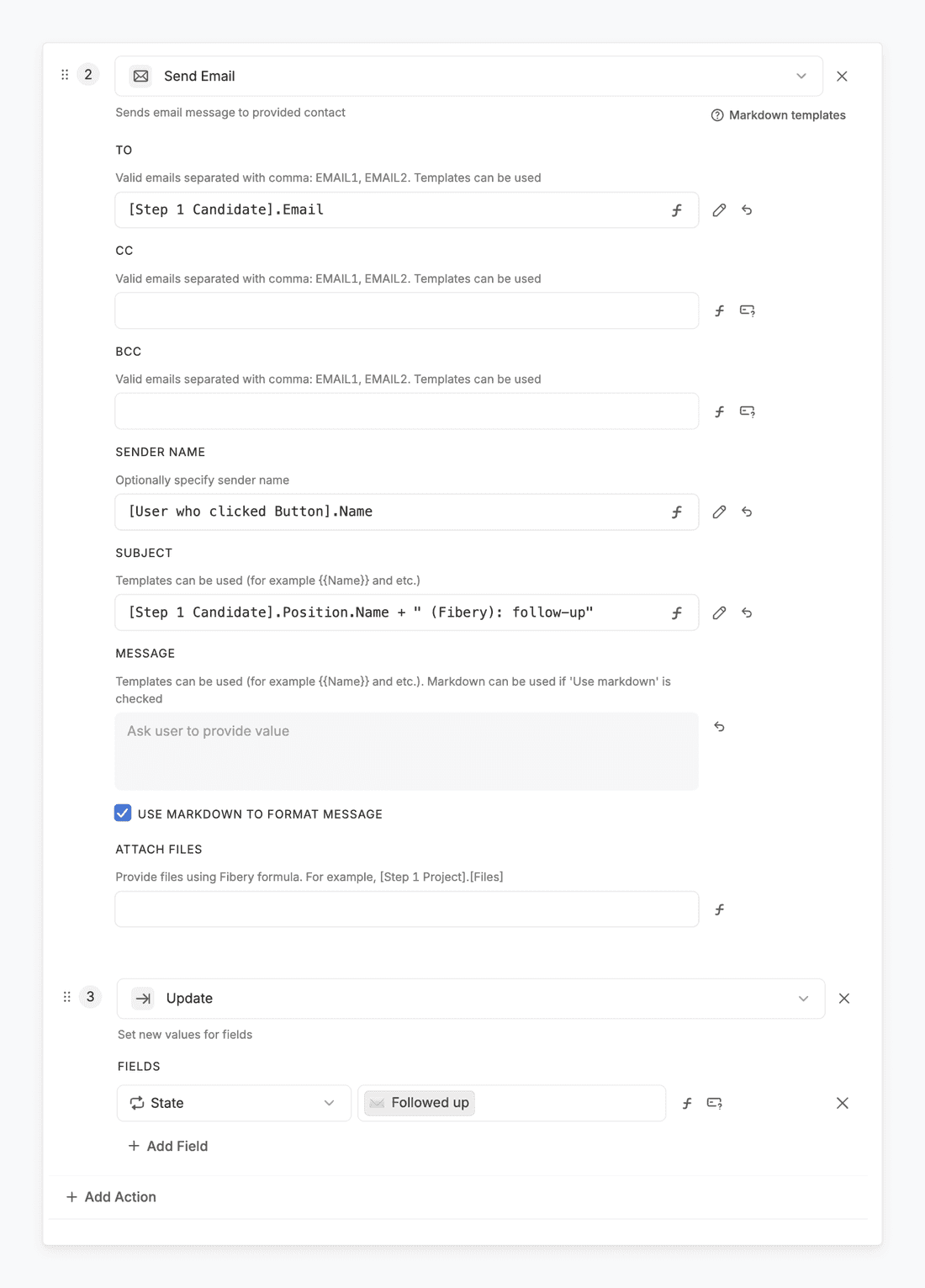Click the ask-user icon beside the BCC field

pyautogui.click(x=747, y=411)
